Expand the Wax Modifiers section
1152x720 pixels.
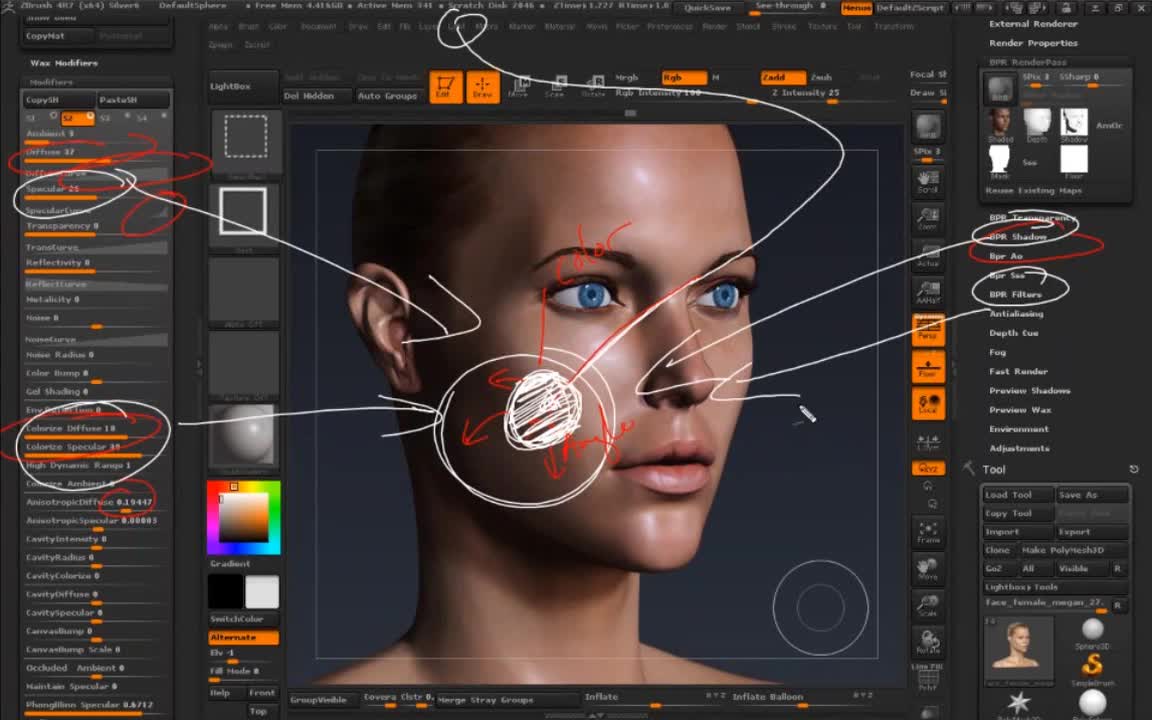(x=64, y=63)
